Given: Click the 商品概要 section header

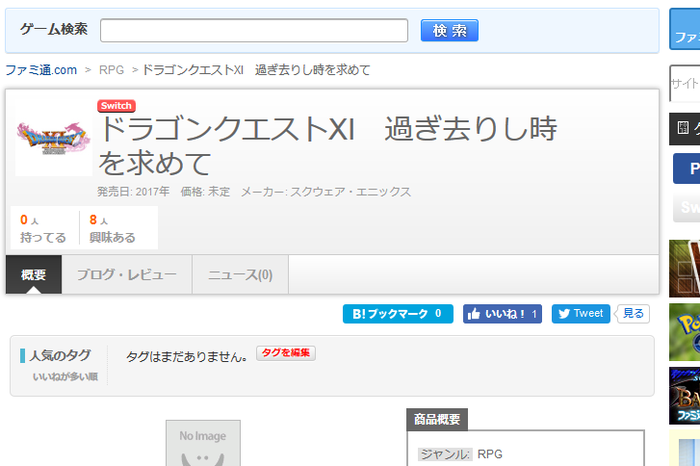Looking at the screenshot, I should [x=437, y=419].
